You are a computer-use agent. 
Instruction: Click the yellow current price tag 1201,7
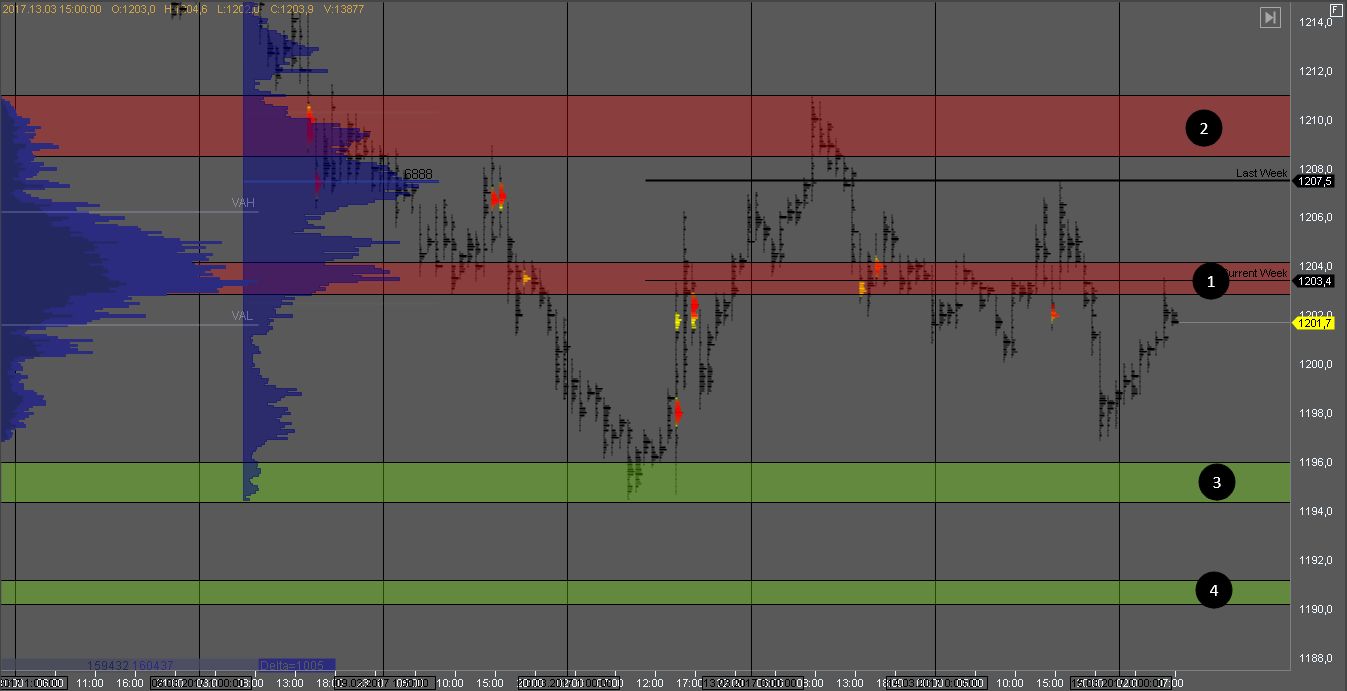pyautogui.click(x=1312, y=322)
